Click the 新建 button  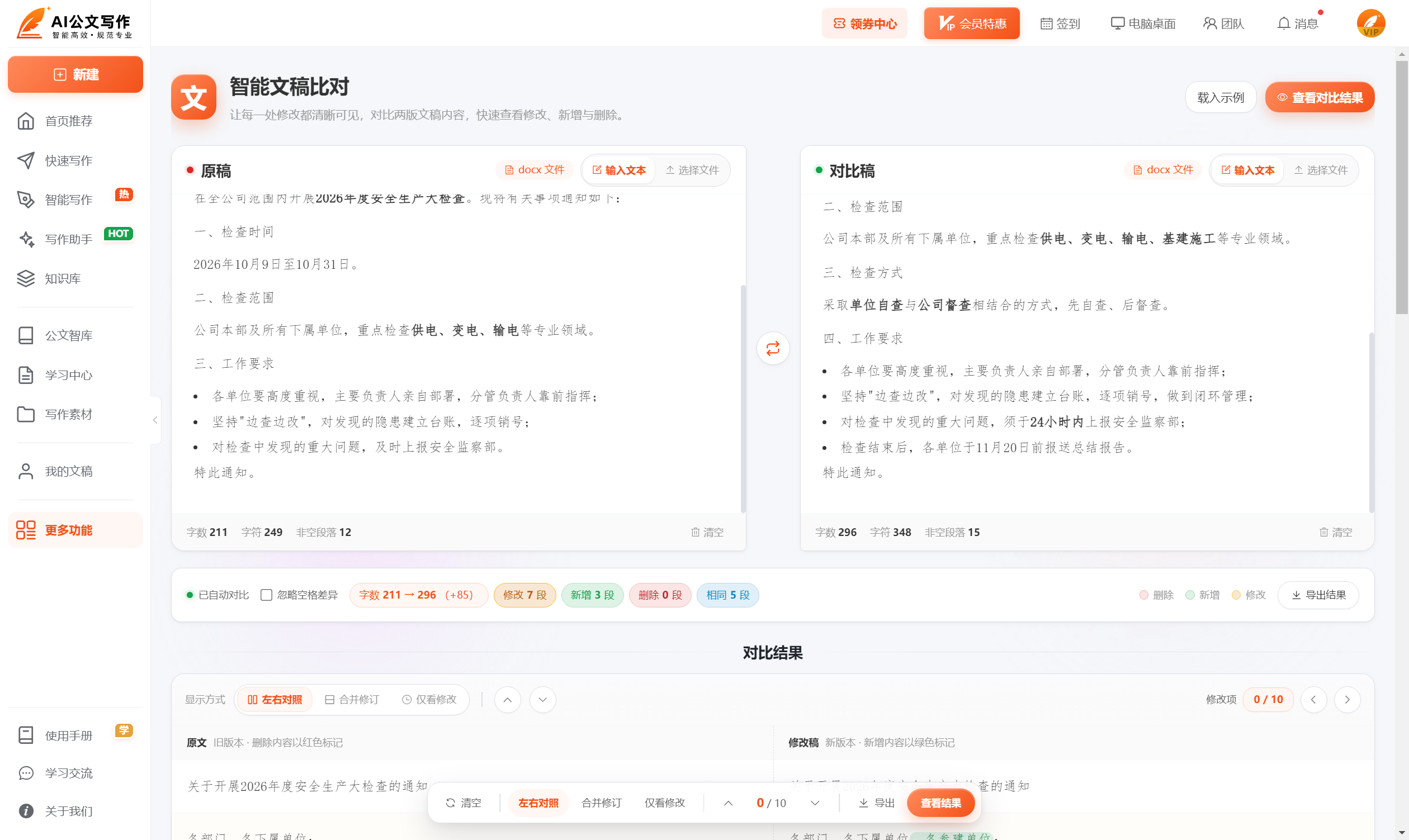[x=75, y=74]
